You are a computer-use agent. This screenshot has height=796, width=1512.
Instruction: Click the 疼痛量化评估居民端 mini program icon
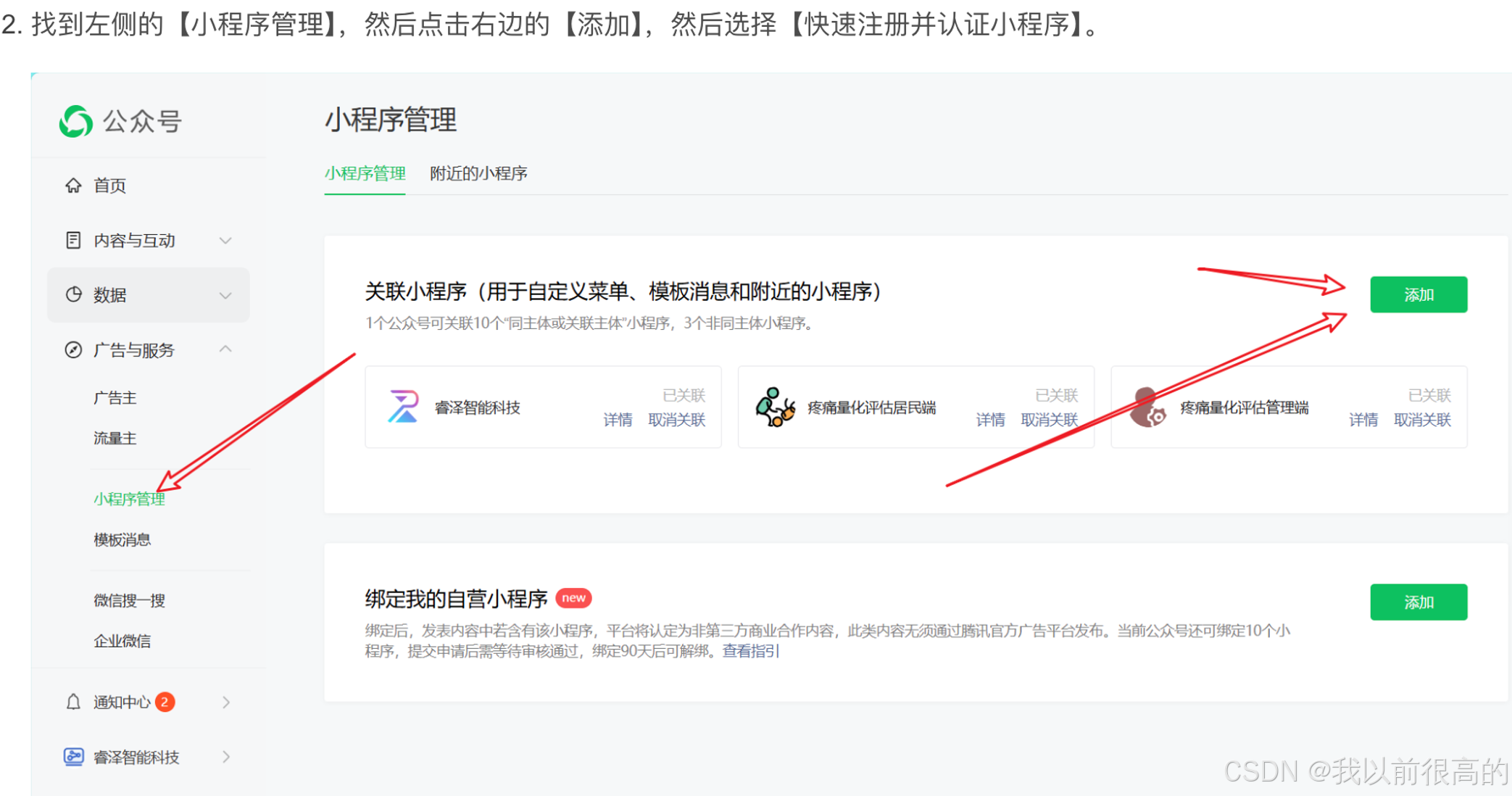coord(775,407)
